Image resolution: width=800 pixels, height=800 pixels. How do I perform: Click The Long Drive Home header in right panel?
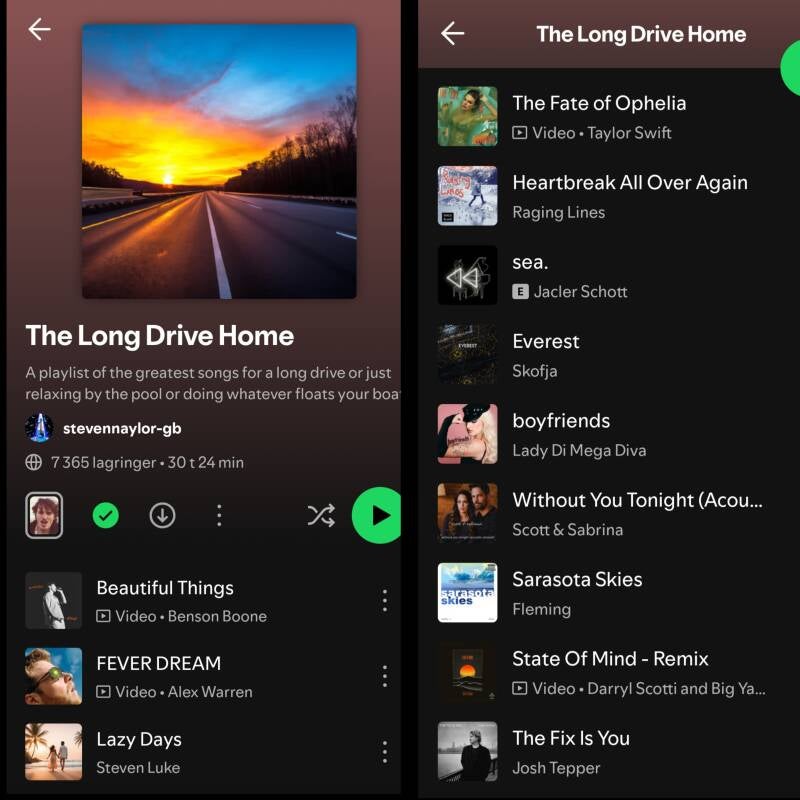[641, 34]
